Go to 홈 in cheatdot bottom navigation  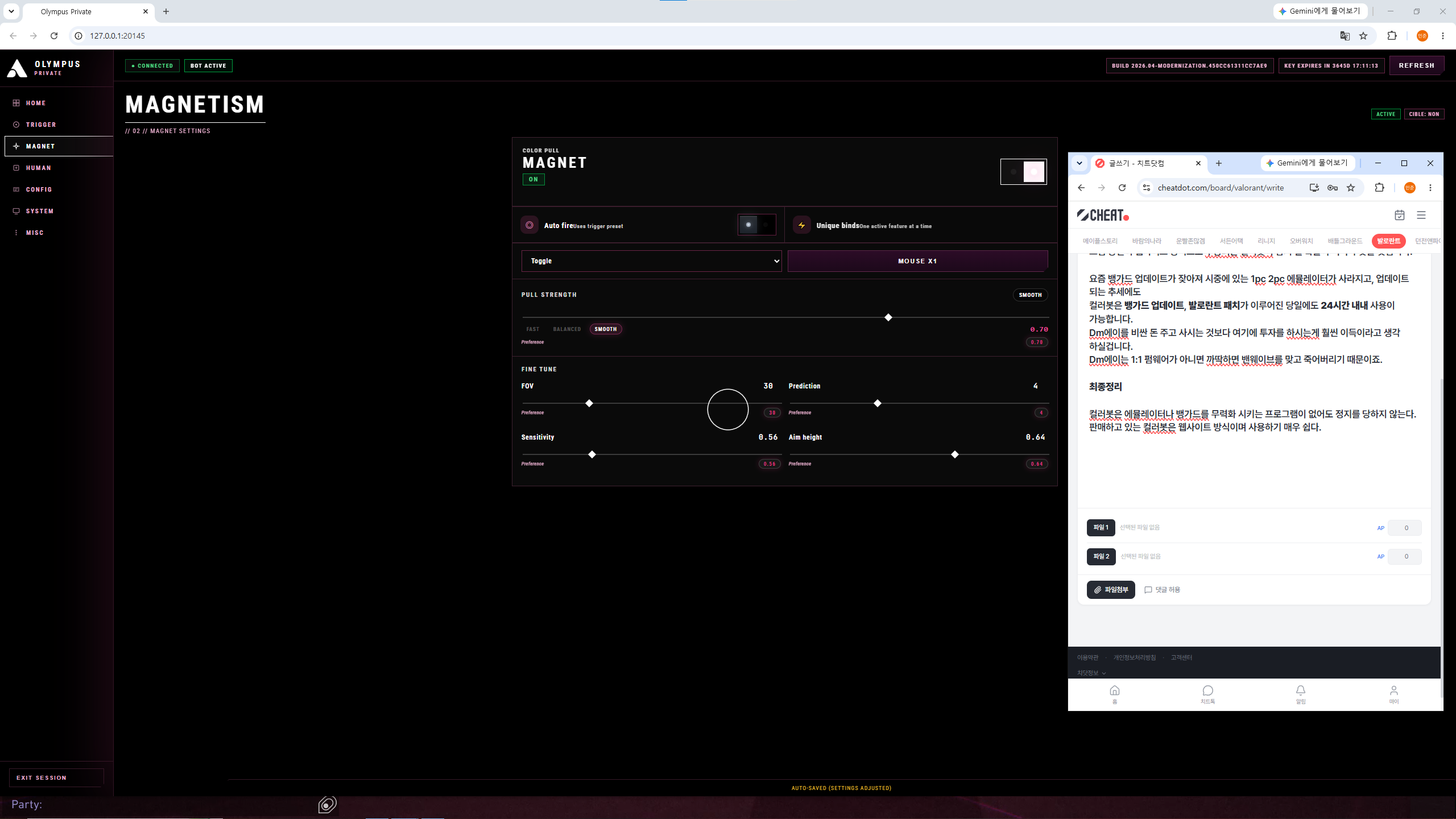[x=1115, y=694]
